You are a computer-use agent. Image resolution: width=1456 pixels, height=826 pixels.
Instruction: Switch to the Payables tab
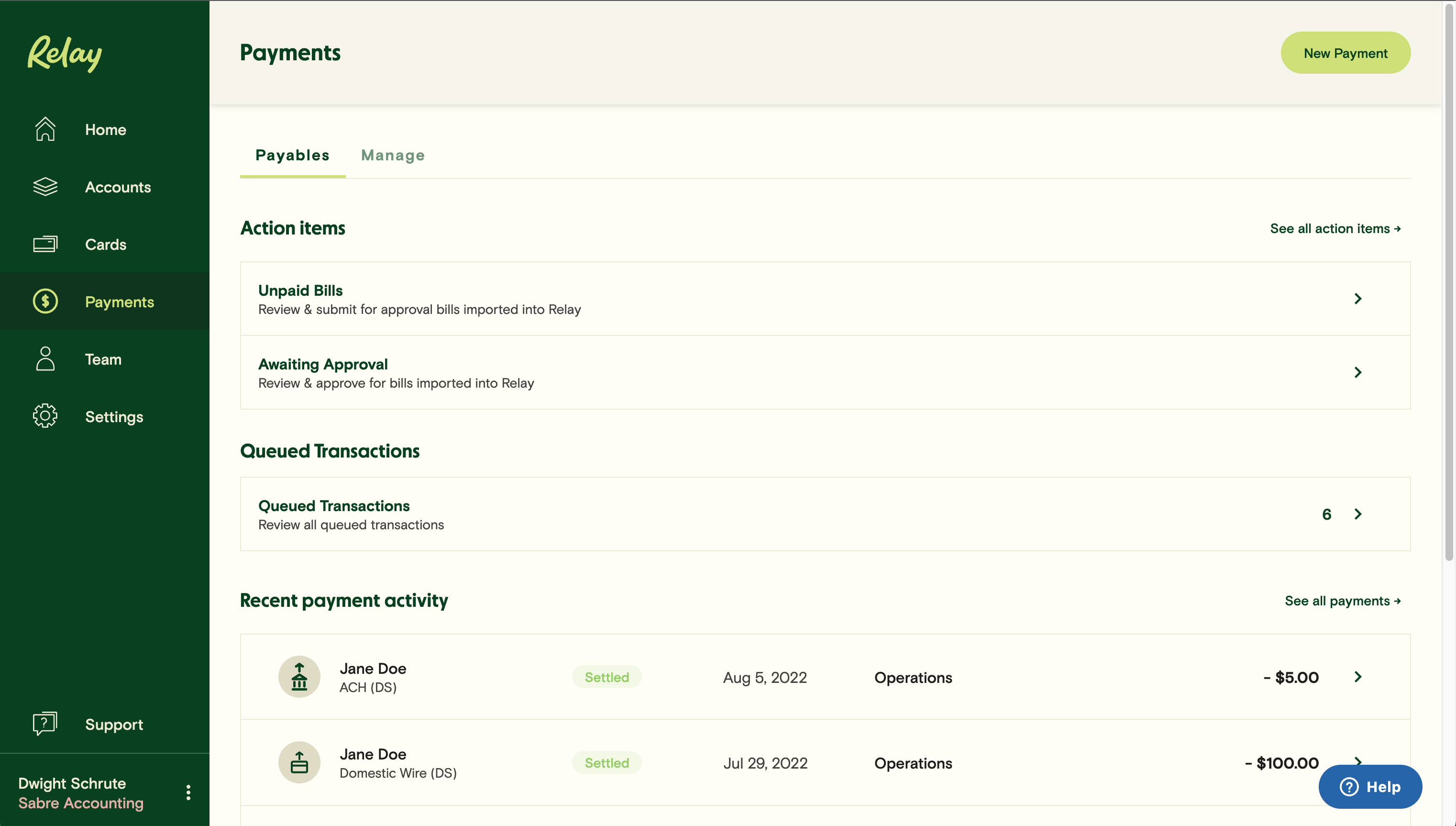[x=293, y=155]
